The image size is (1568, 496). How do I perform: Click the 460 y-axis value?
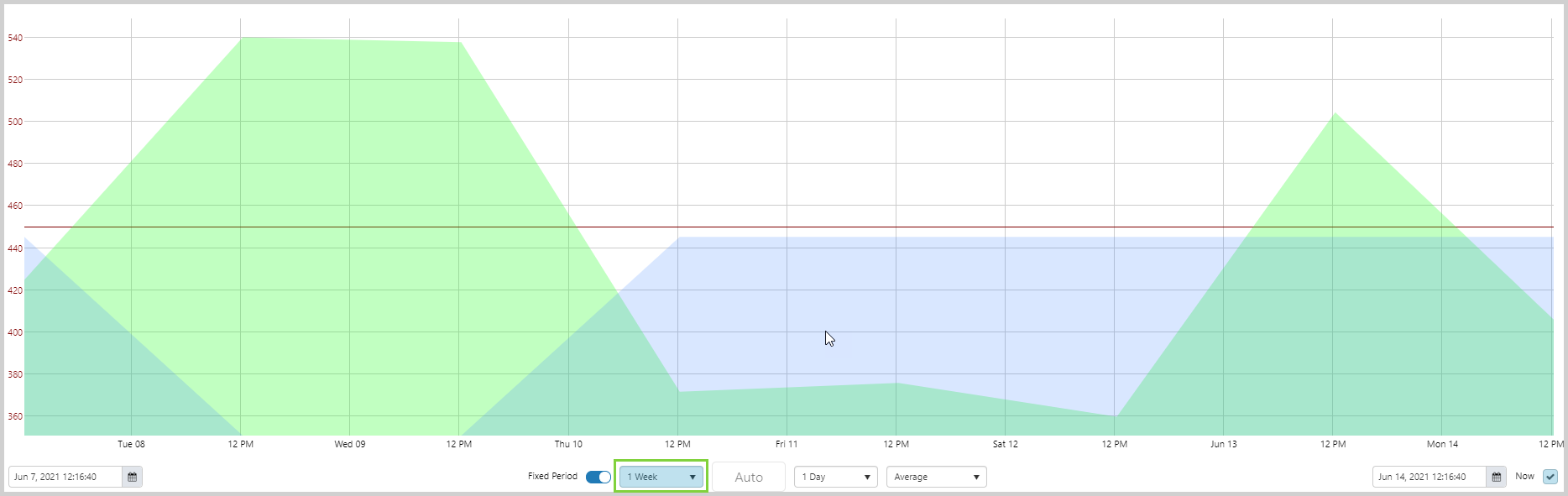[15, 206]
